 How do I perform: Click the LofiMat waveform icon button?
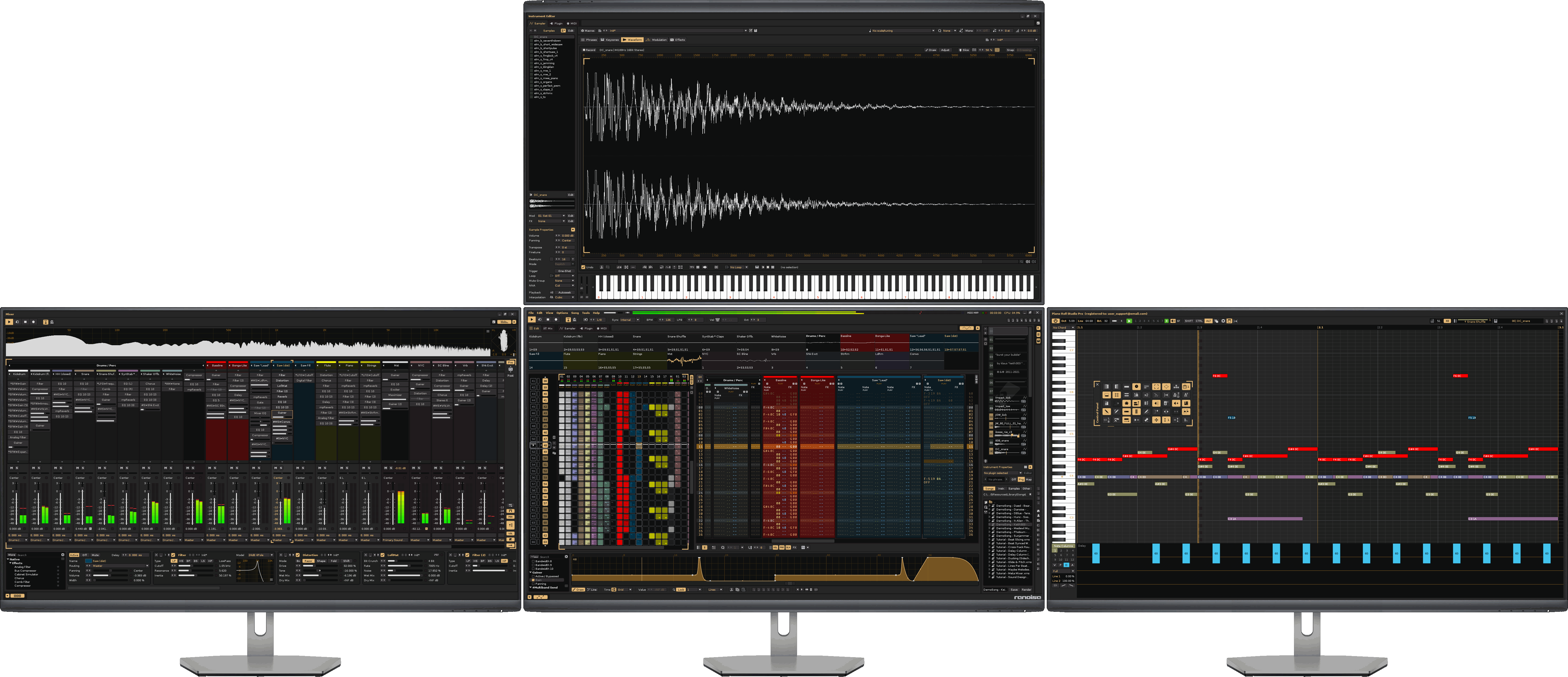[436, 555]
